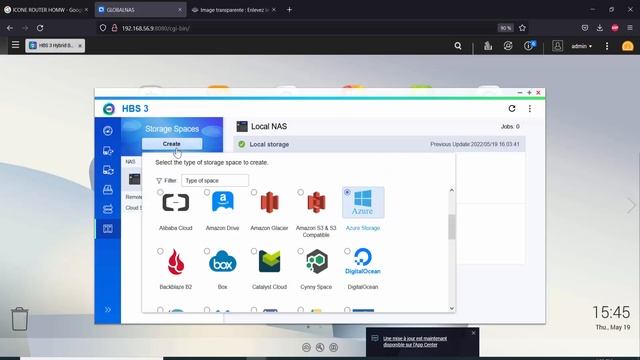Open the Sync sidebar icon
Image resolution: width=640 pixels, height=360 pixels.
point(108,170)
